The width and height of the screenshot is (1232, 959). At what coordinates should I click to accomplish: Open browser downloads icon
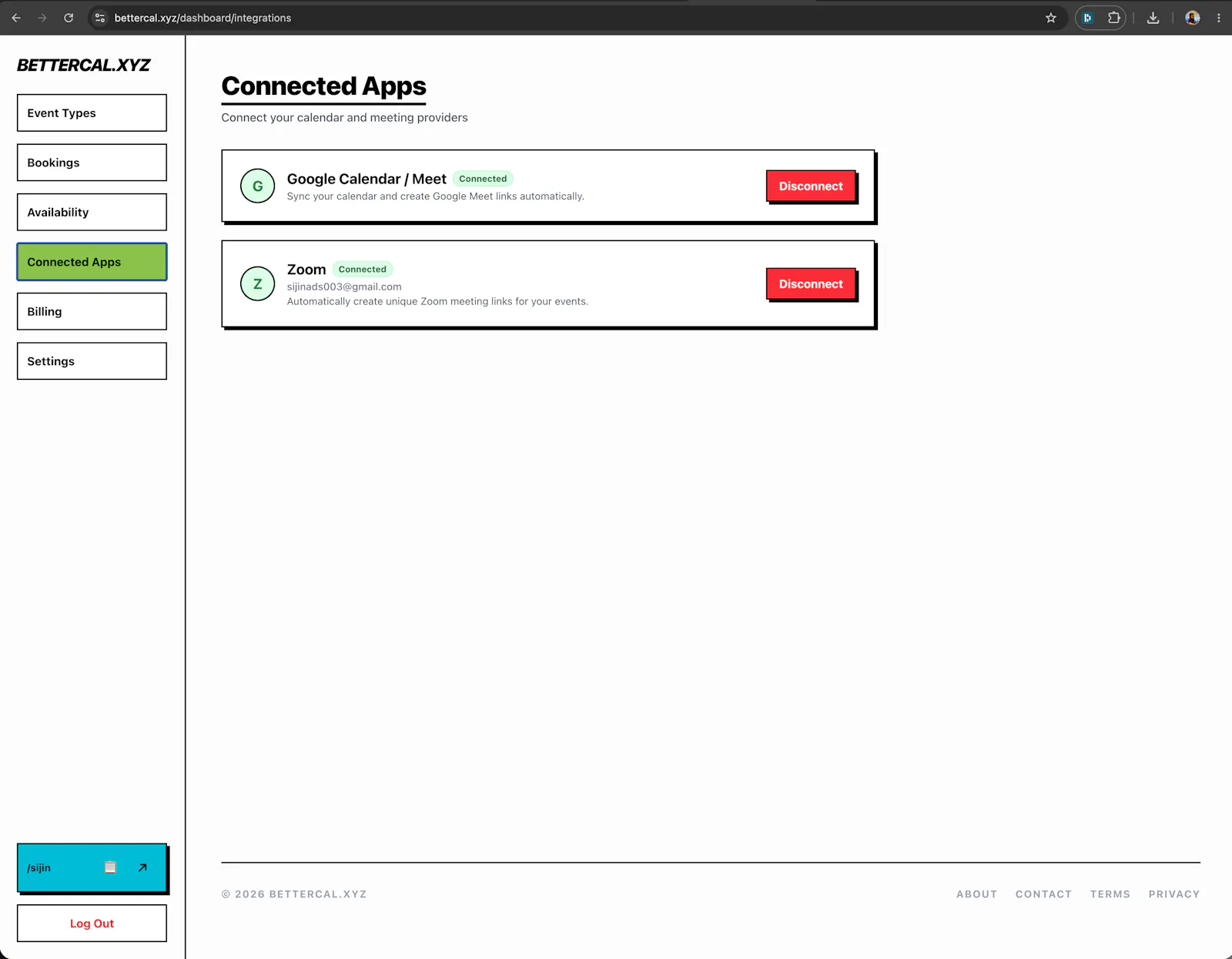(x=1153, y=18)
